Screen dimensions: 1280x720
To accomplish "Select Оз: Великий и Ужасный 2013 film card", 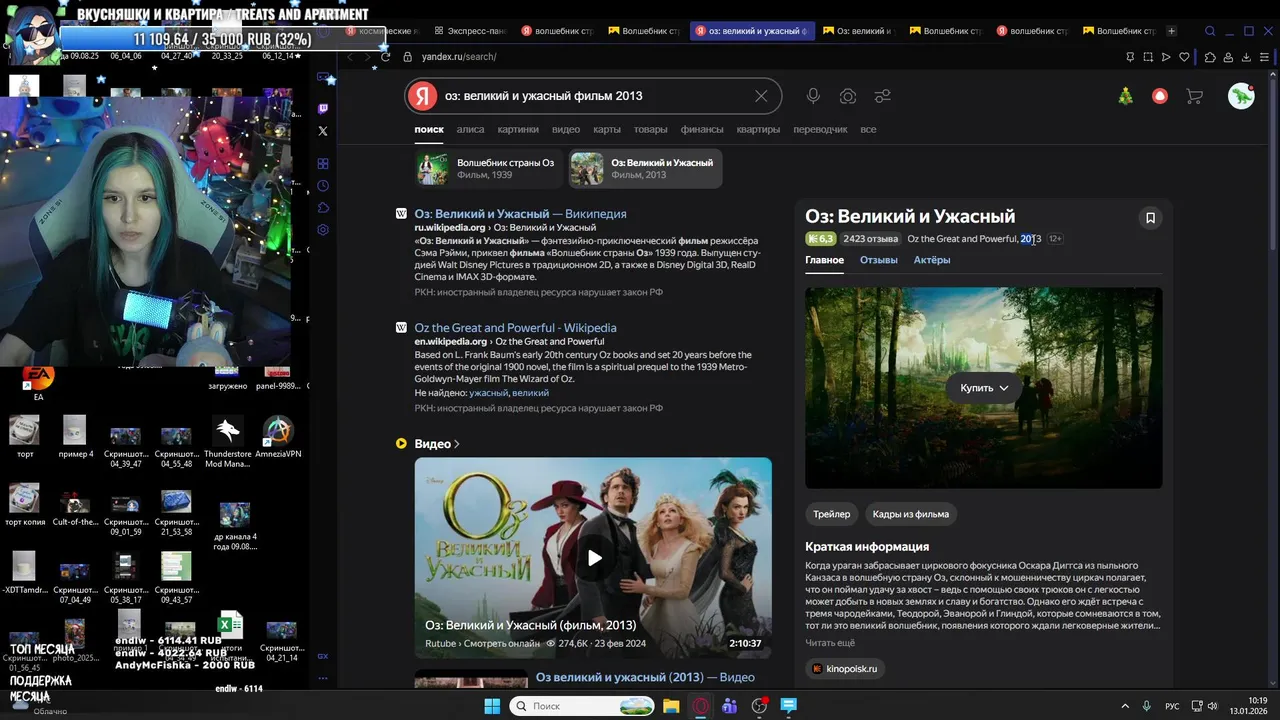I will 646,168.
